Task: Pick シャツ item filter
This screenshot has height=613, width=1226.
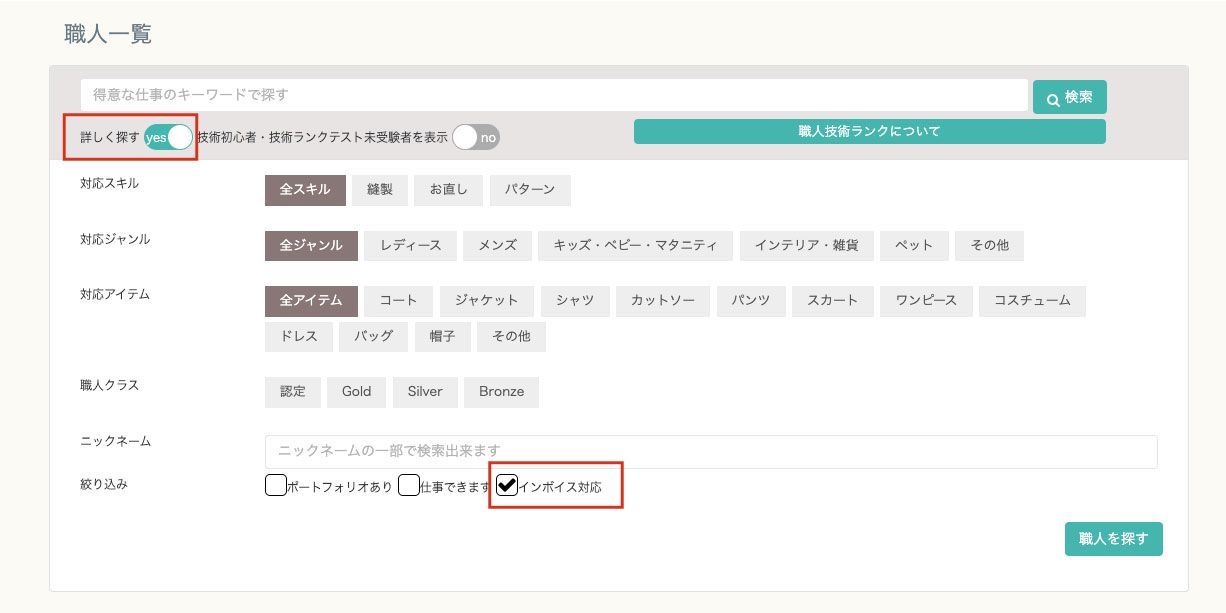Action: (575, 300)
